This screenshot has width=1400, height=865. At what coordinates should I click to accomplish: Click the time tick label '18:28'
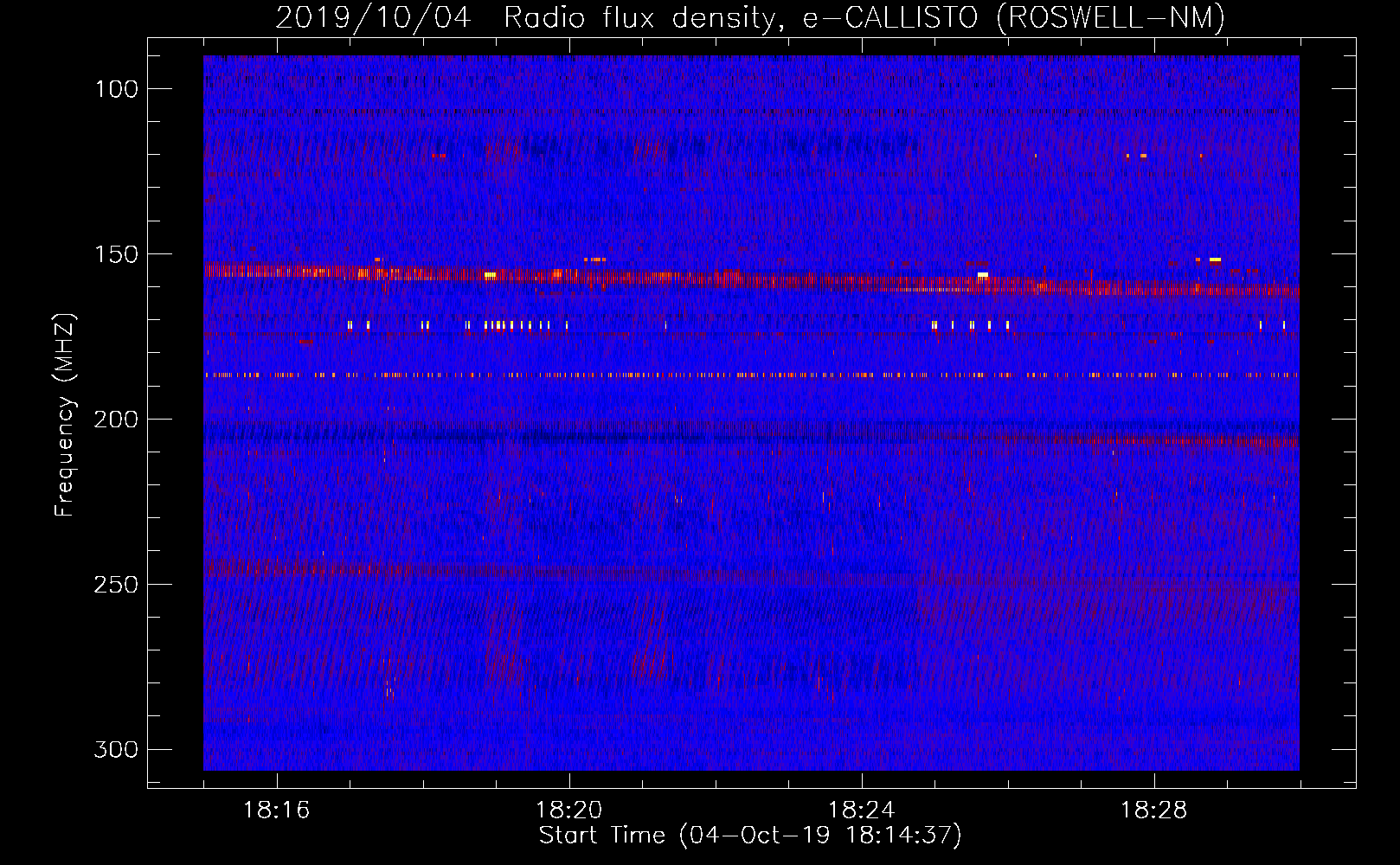point(1154,811)
